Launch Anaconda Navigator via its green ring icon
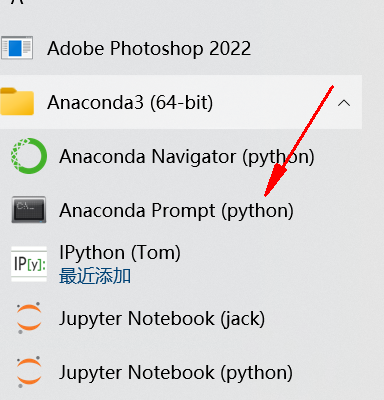The image size is (384, 400). coord(29,156)
